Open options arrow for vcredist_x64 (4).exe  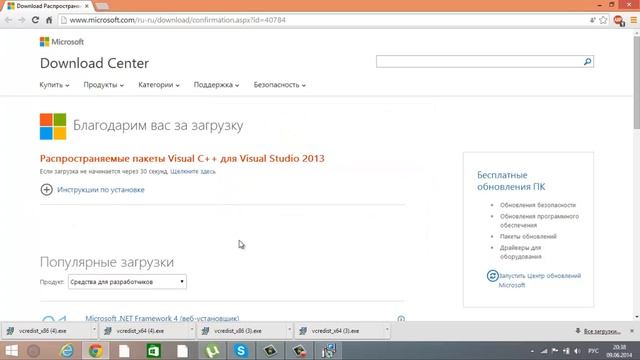[192, 329]
